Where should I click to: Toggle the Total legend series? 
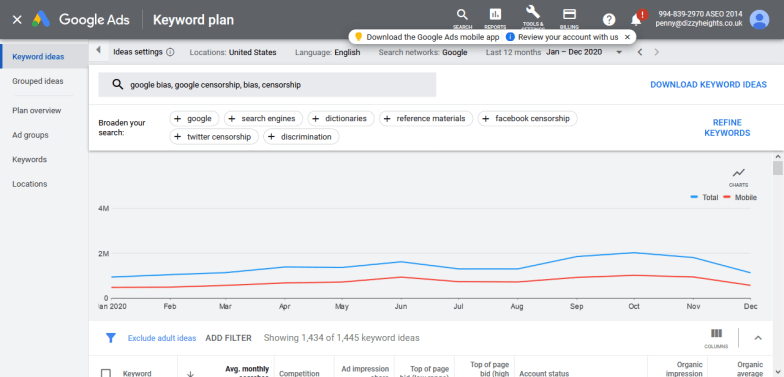pyautogui.click(x=704, y=198)
